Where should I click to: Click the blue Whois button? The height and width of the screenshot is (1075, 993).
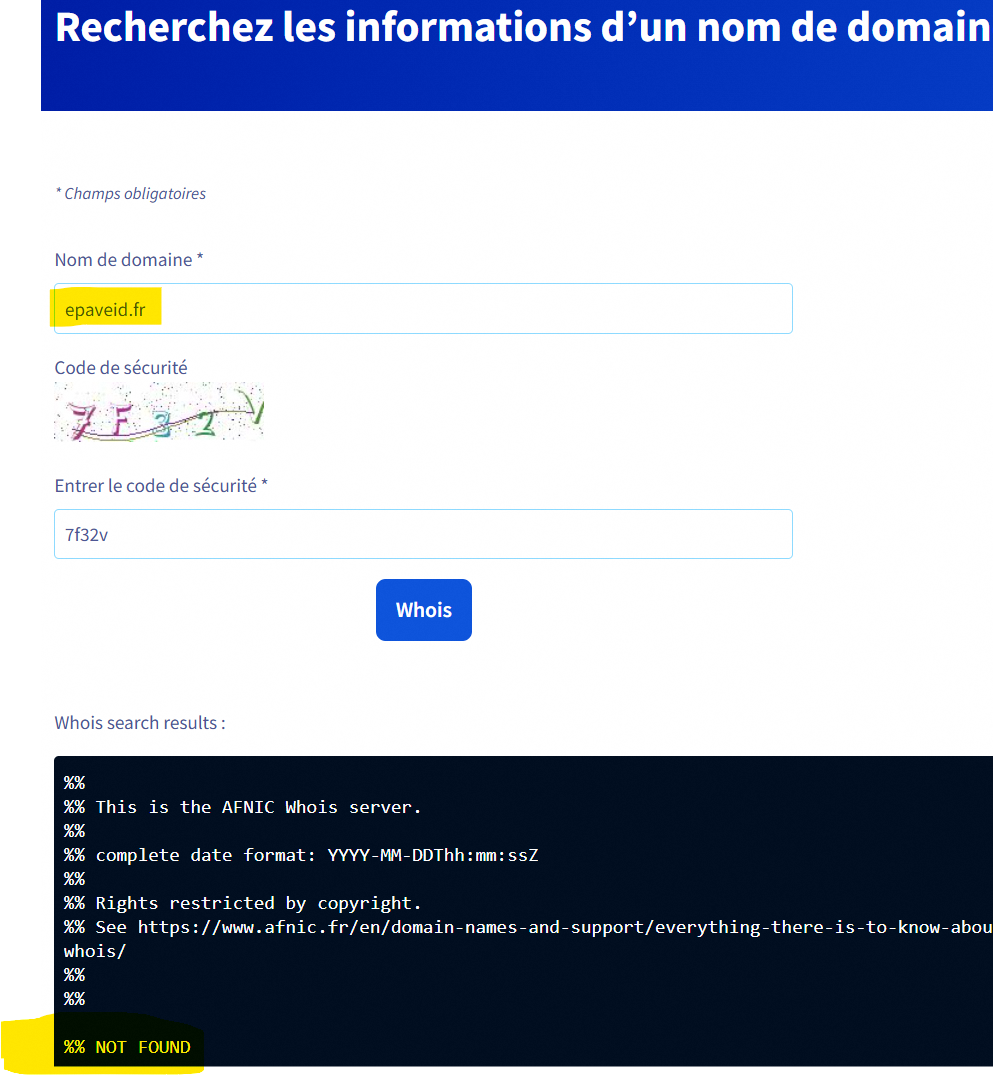423,610
